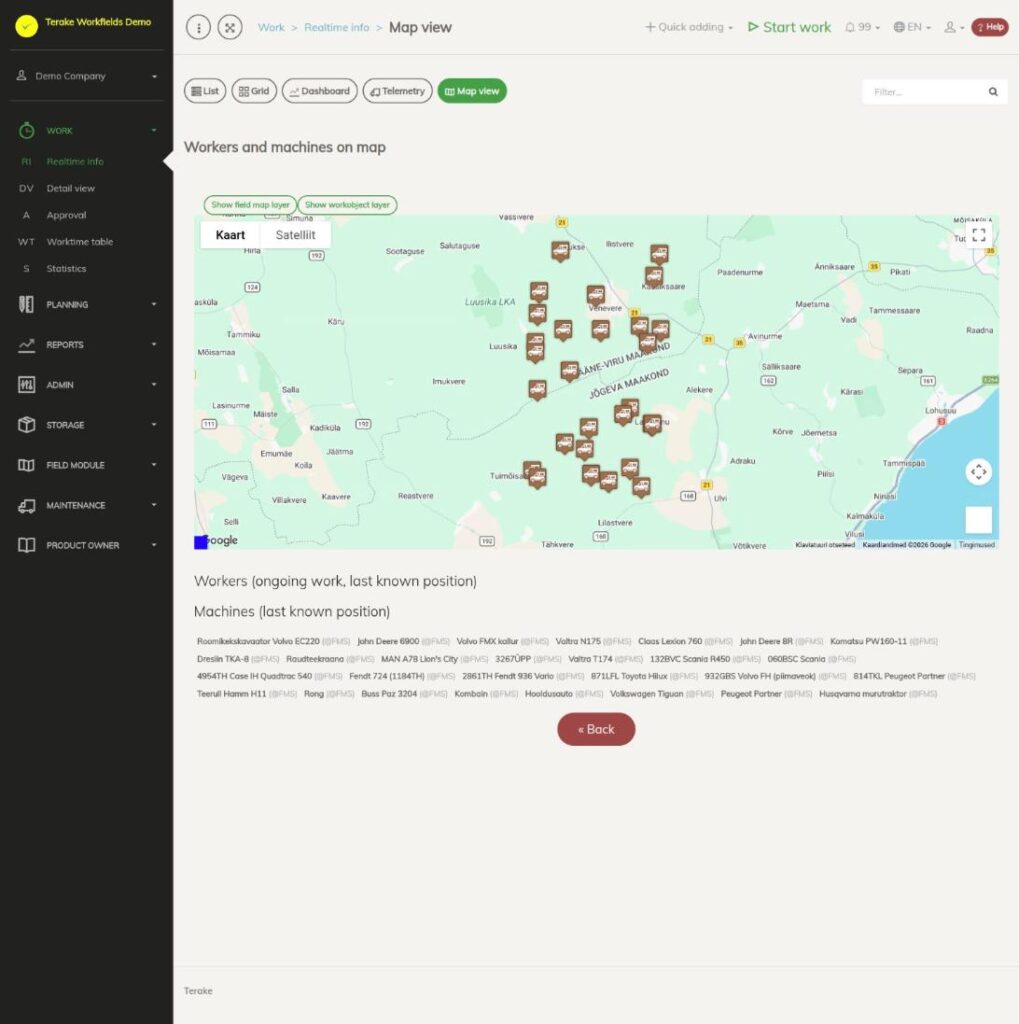
Task: Click the REPORTS chart icon
Action: point(26,345)
